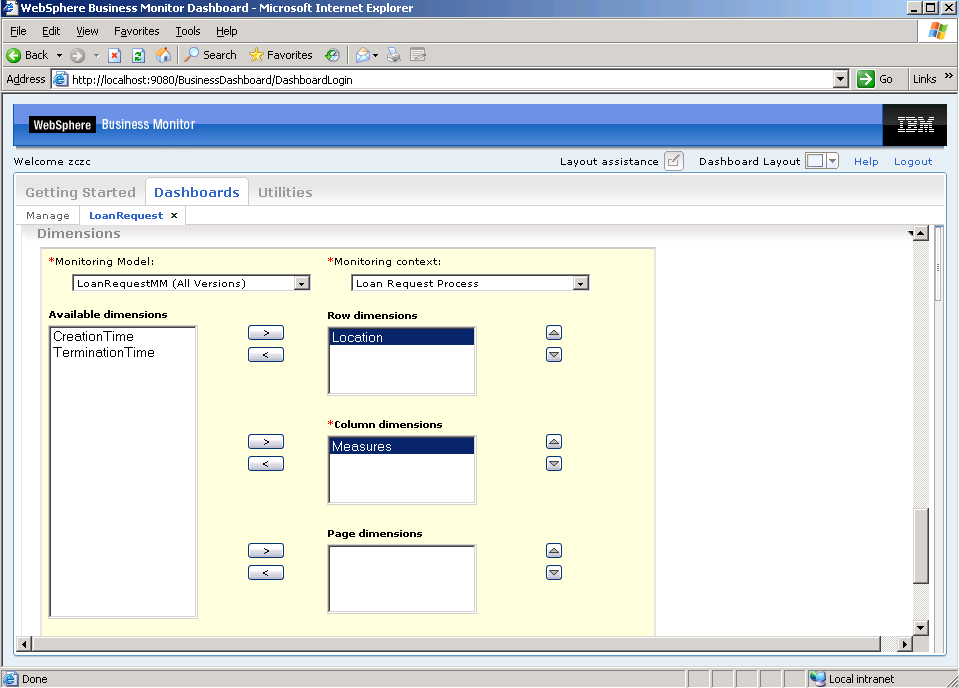Move Page dimension down arrow icon
960x688 pixels.
554,573
